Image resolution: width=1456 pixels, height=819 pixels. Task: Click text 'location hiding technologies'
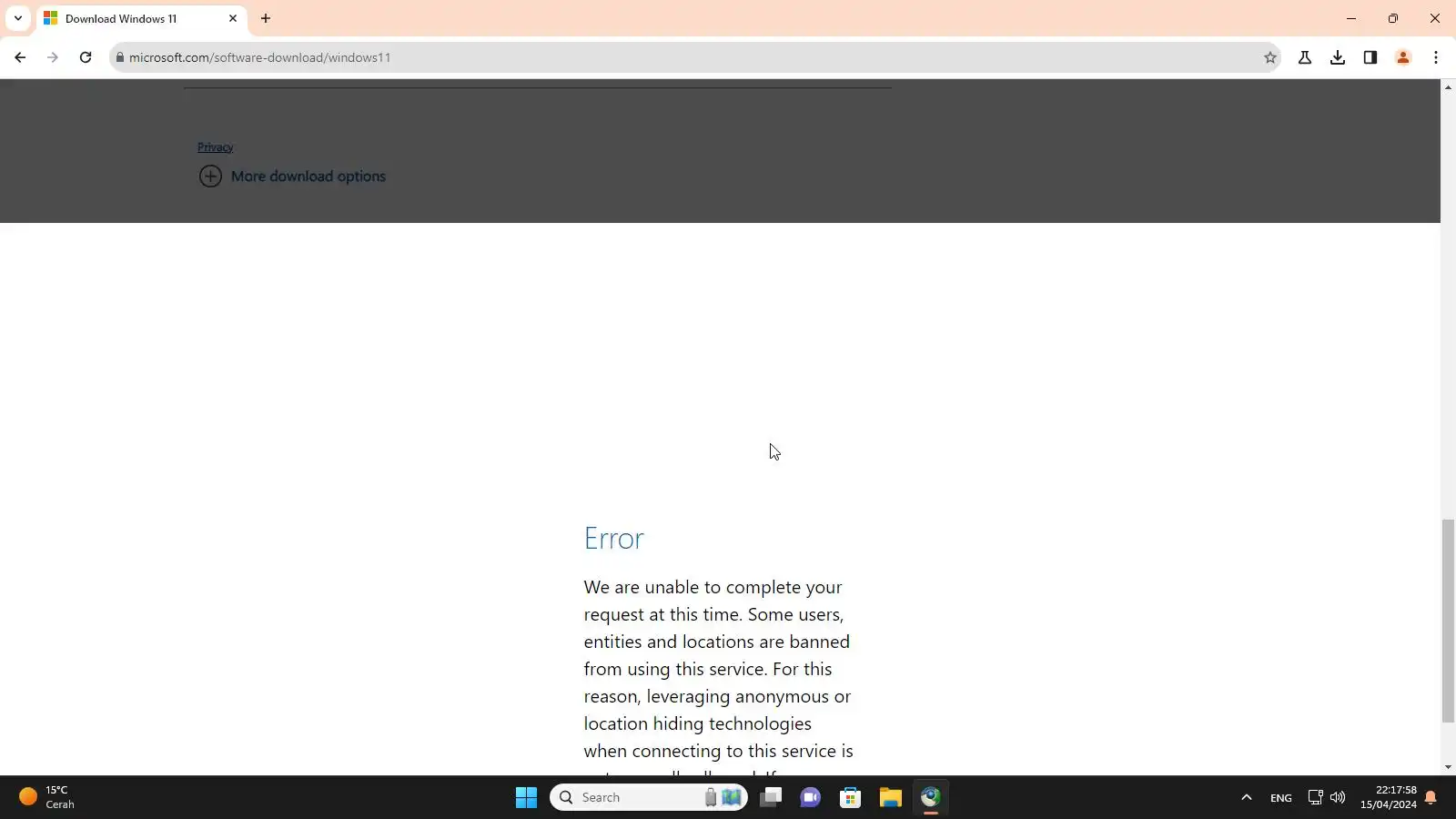697,724
